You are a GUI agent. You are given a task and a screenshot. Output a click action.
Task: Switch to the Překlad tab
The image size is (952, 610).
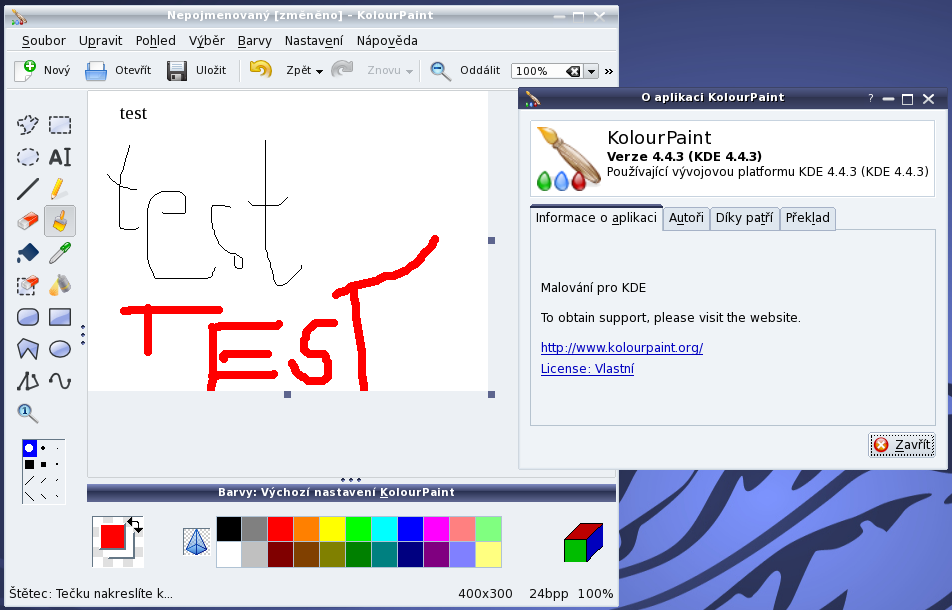(x=808, y=218)
